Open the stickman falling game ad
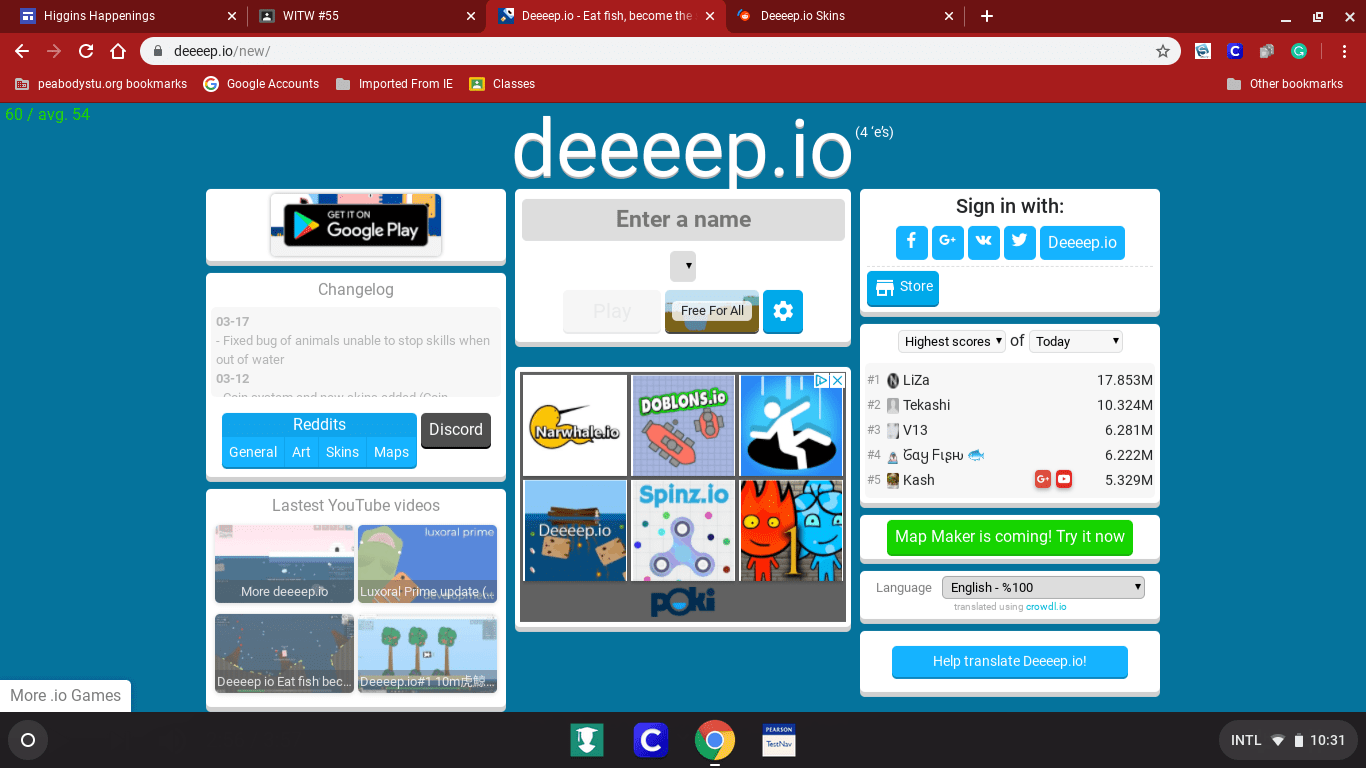The height and width of the screenshot is (768, 1366). 792,425
